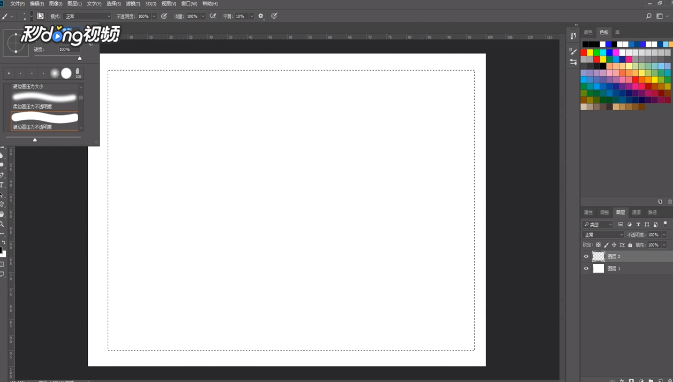Open the 文件(F) menu
The width and height of the screenshot is (673, 382).
click(x=18, y=3)
